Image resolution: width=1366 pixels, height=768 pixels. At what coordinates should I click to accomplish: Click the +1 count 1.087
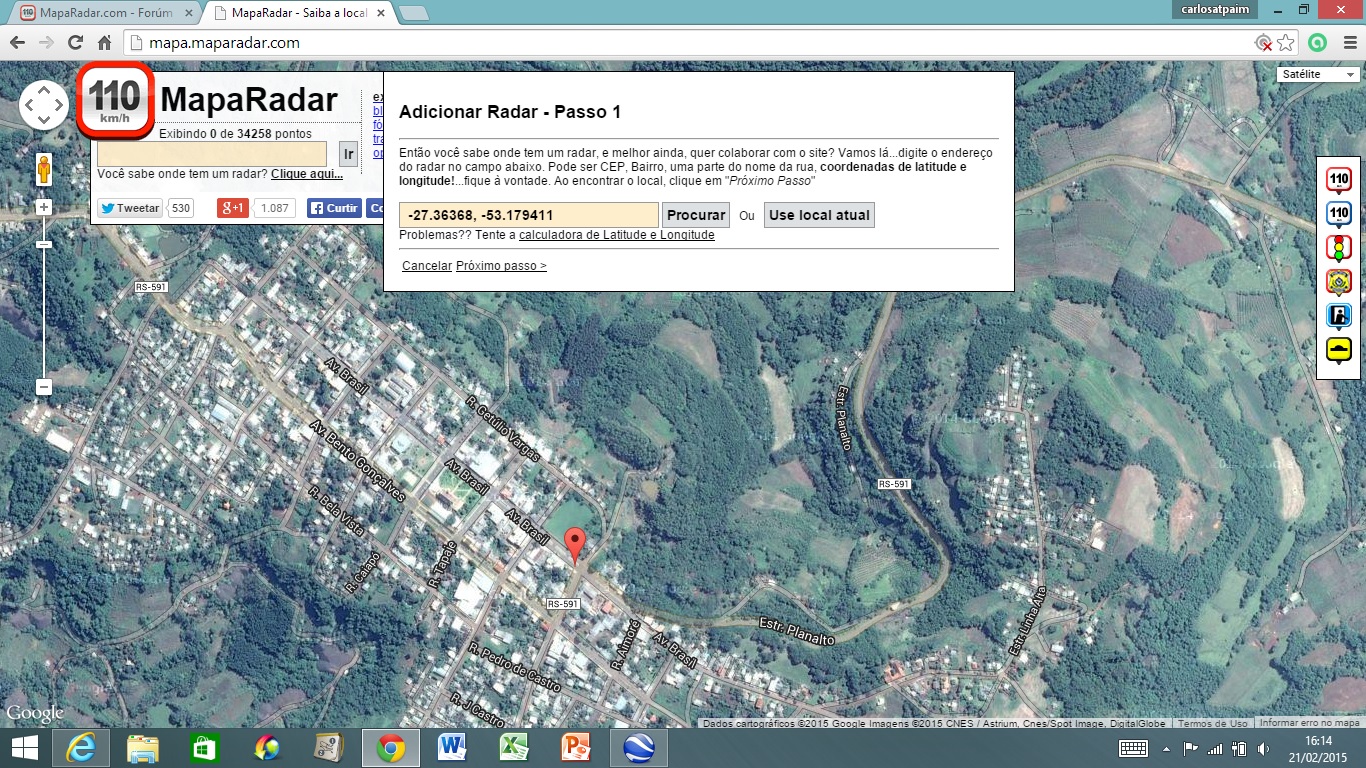(x=274, y=208)
